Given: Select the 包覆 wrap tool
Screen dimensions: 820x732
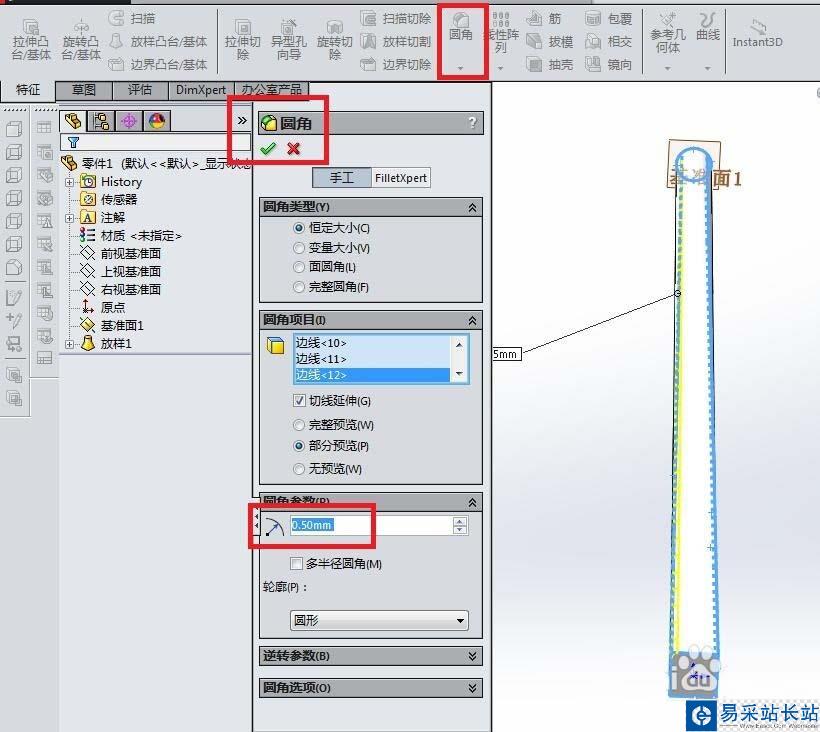Looking at the screenshot, I should pos(608,19).
